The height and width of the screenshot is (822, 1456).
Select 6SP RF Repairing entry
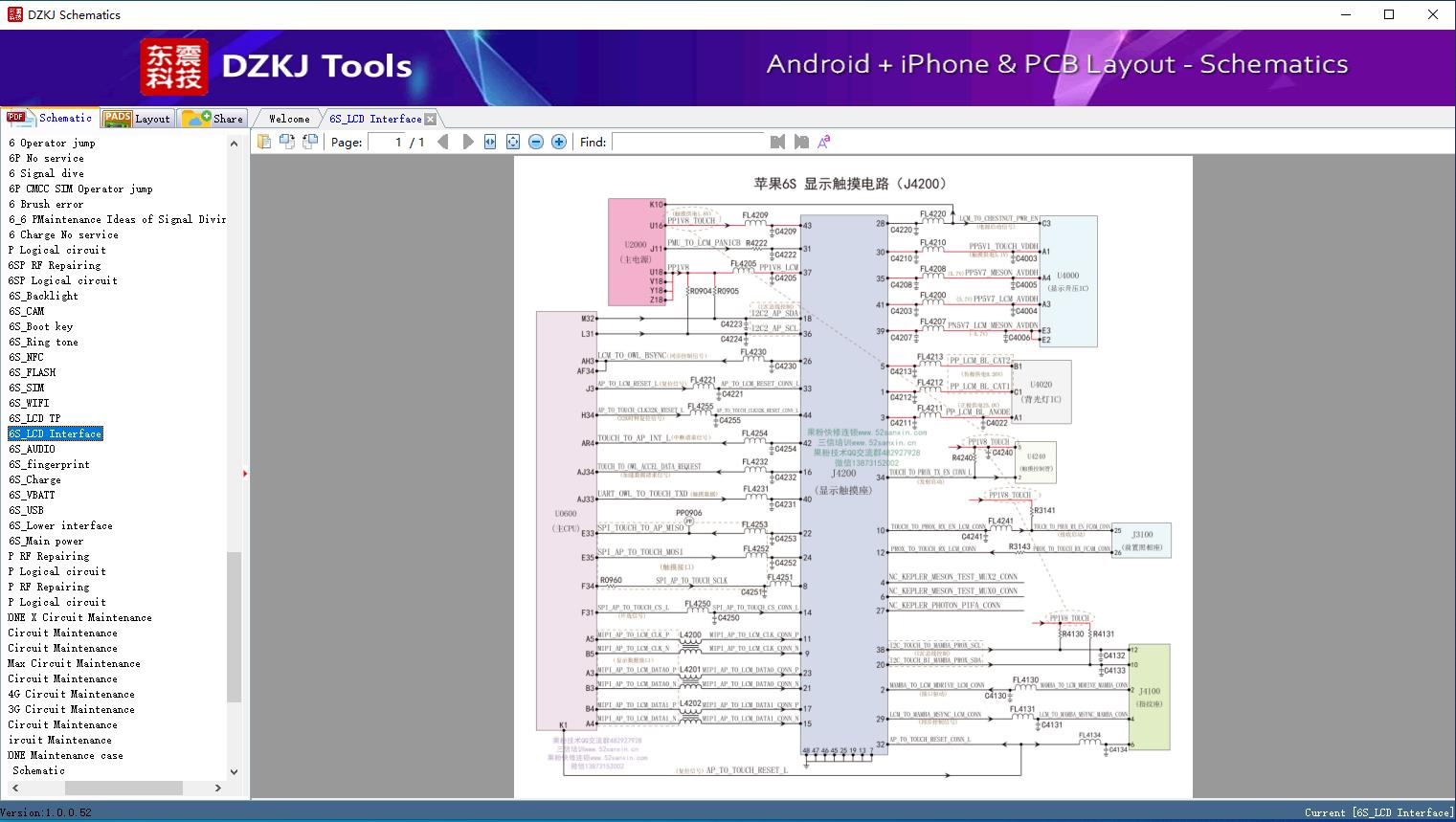55,265
